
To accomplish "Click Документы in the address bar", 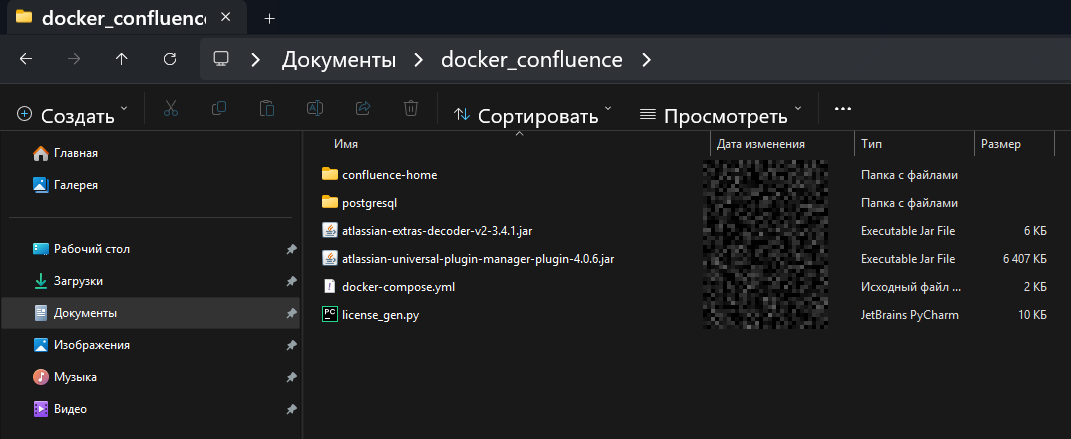I will tap(339, 59).
